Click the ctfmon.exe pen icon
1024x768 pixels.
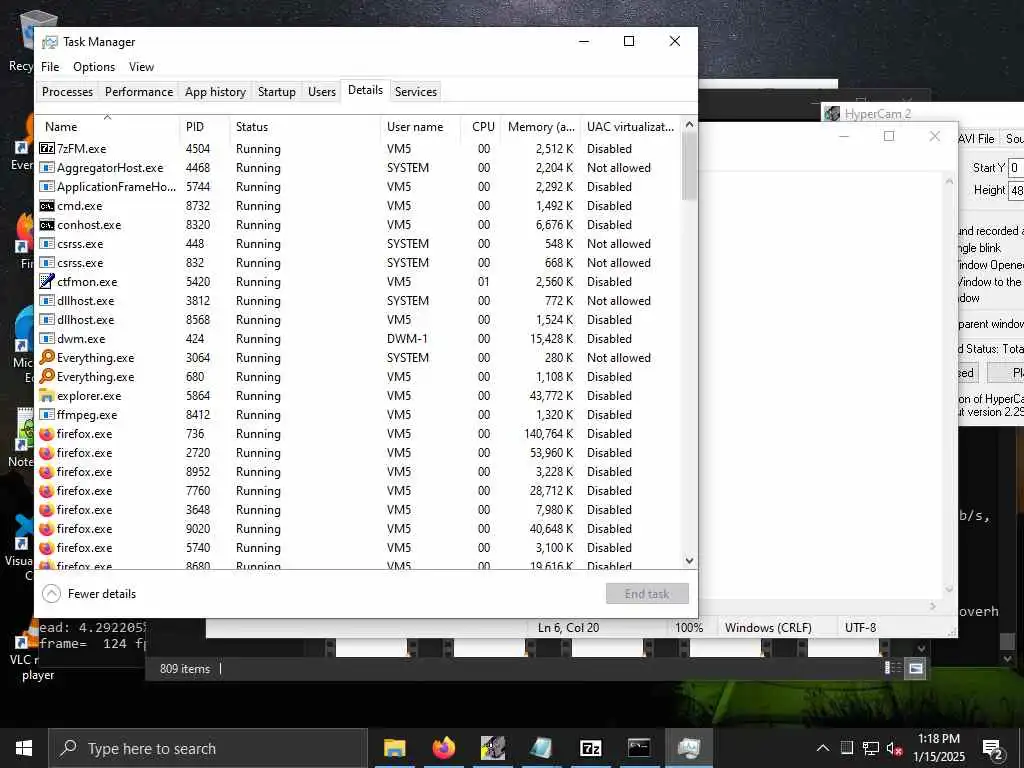click(x=46, y=281)
